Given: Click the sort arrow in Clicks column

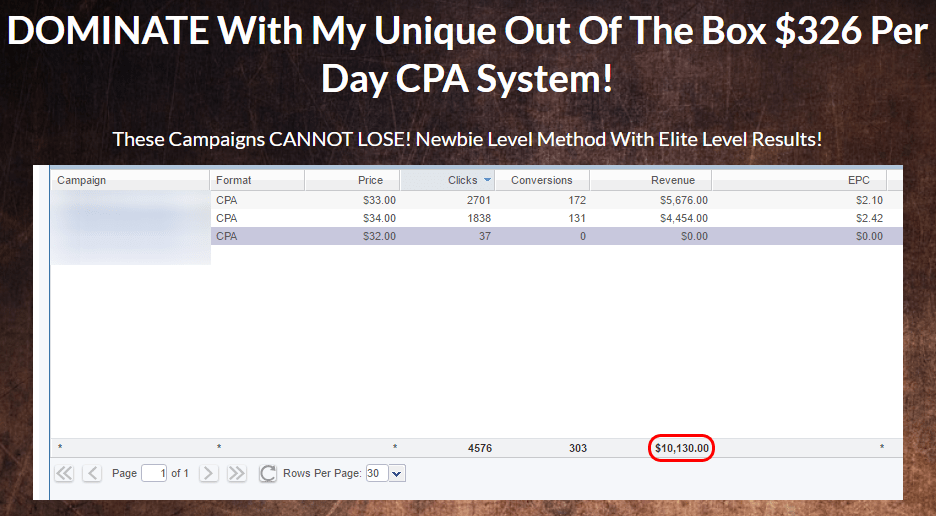Looking at the screenshot, I should pos(487,180).
